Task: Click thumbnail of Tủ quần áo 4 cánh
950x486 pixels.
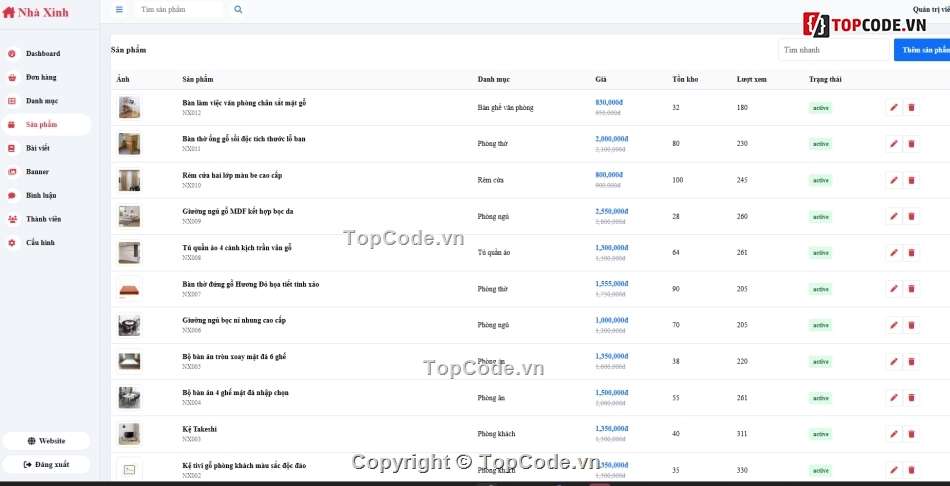Action: point(130,253)
